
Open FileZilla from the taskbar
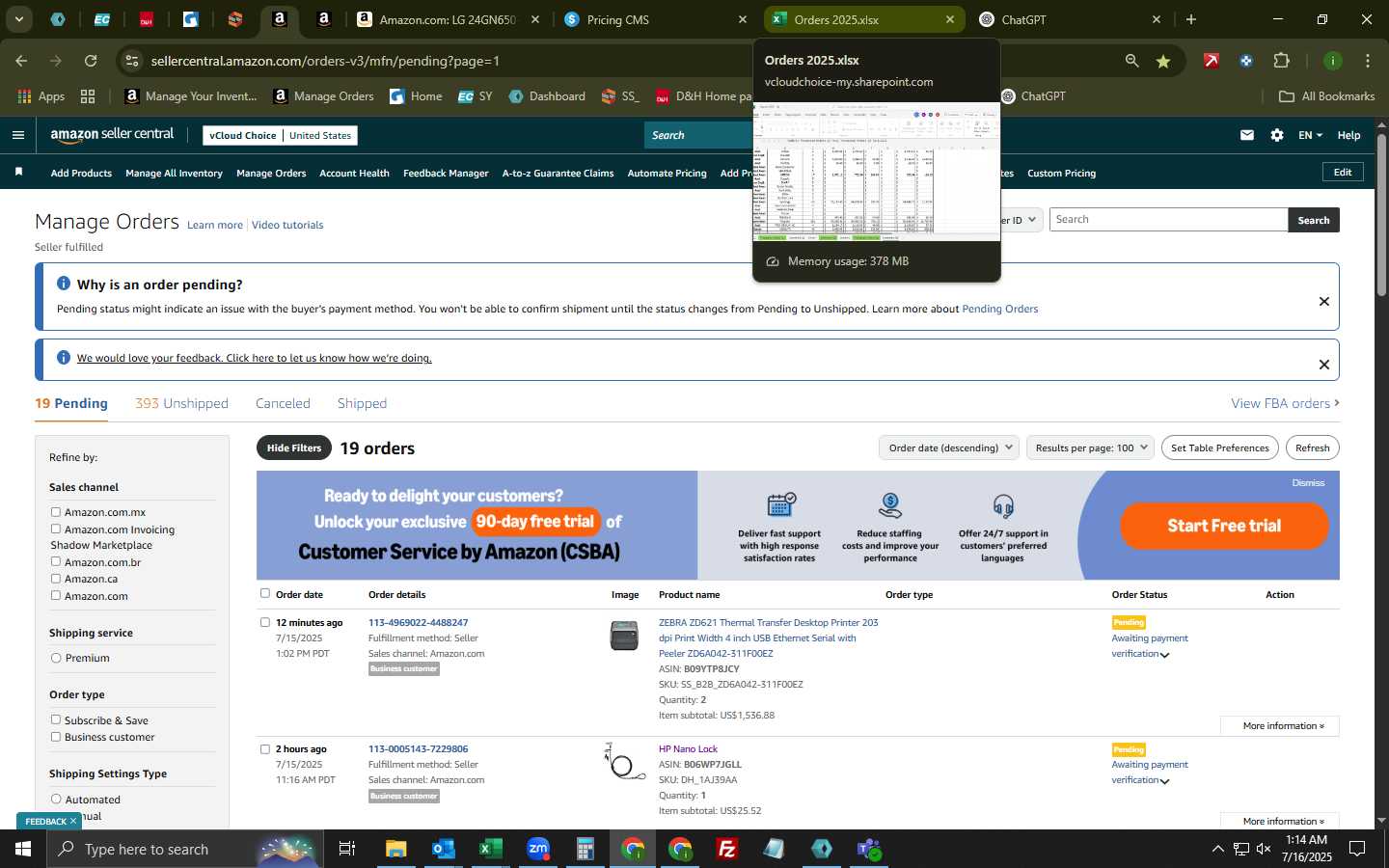(x=727, y=849)
